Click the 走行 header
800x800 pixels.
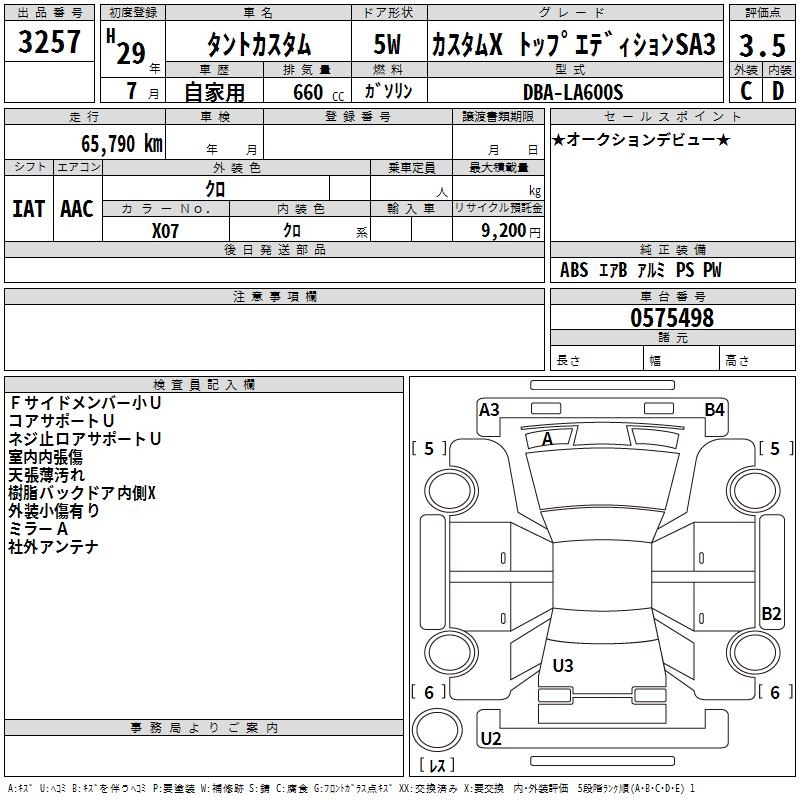point(85,117)
